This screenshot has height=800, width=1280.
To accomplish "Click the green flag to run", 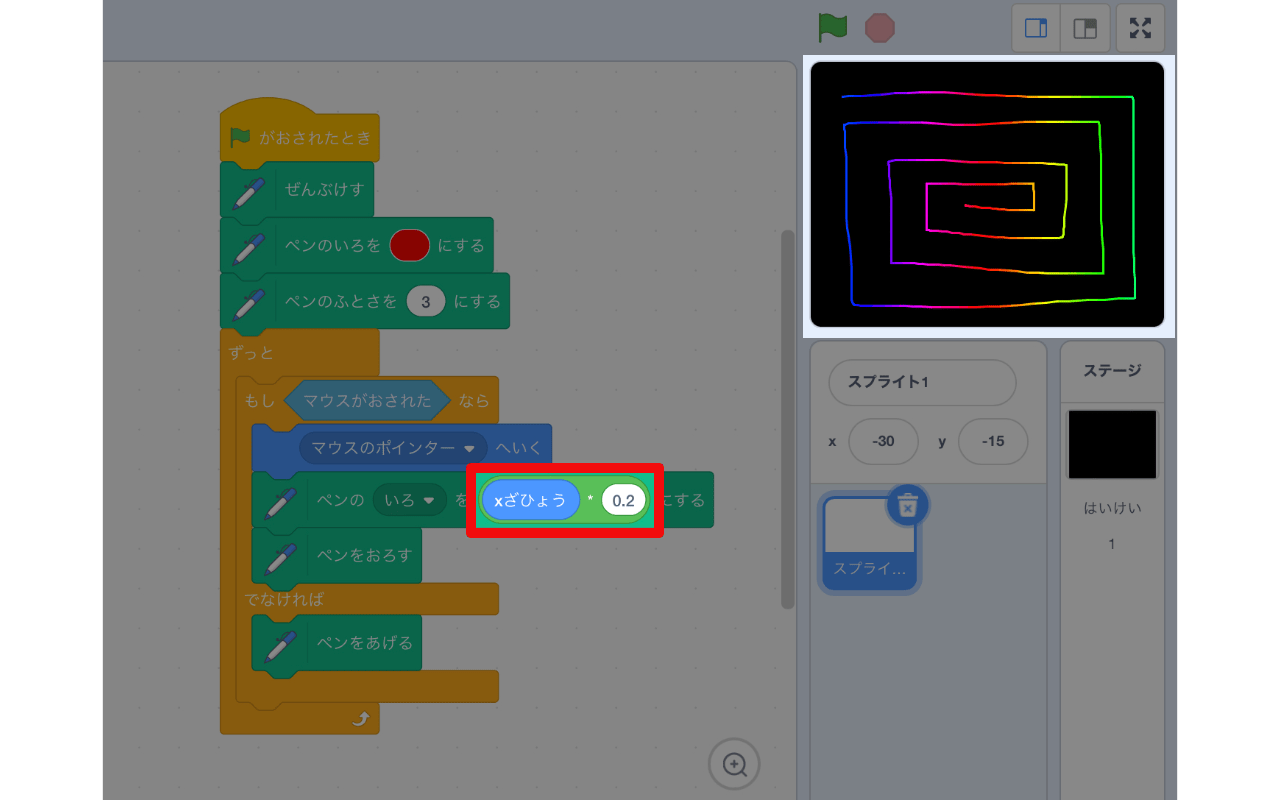I will (x=832, y=27).
